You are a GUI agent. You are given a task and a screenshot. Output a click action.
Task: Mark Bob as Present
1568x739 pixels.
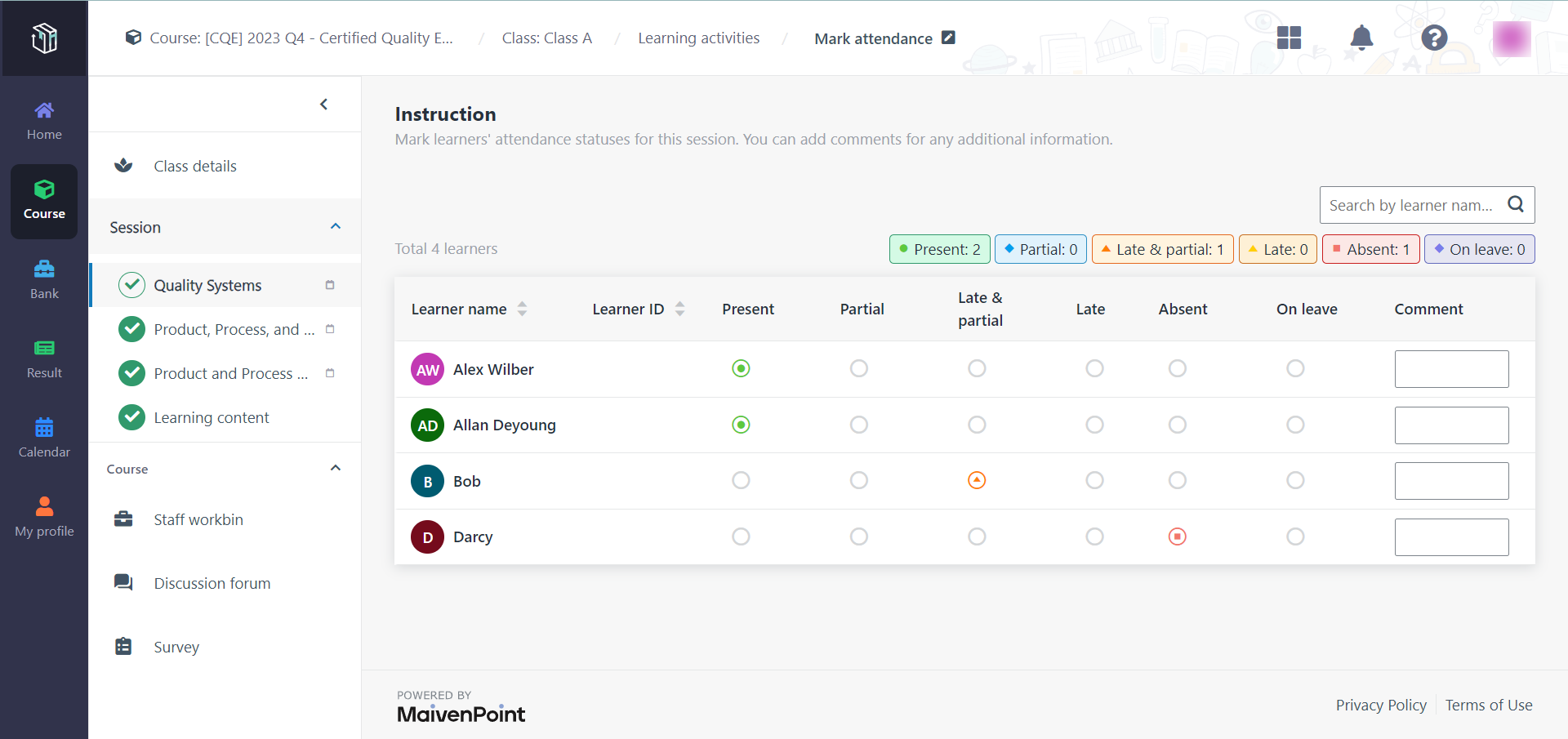point(741,481)
